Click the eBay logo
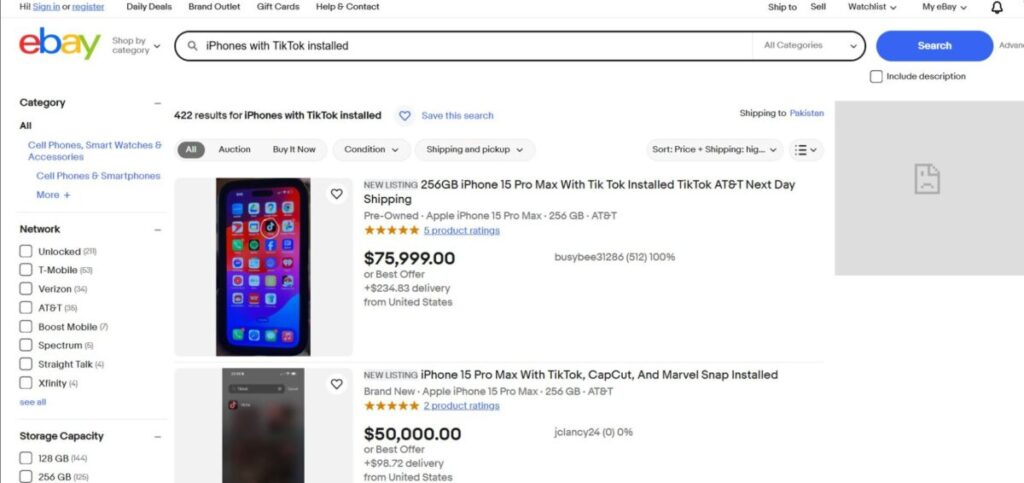The height and width of the screenshot is (483, 1024). (x=60, y=45)
